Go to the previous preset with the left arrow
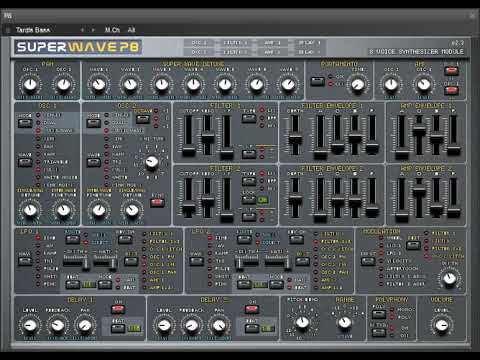The width and height of the screenshot is (480, 360). click(82, 30)
